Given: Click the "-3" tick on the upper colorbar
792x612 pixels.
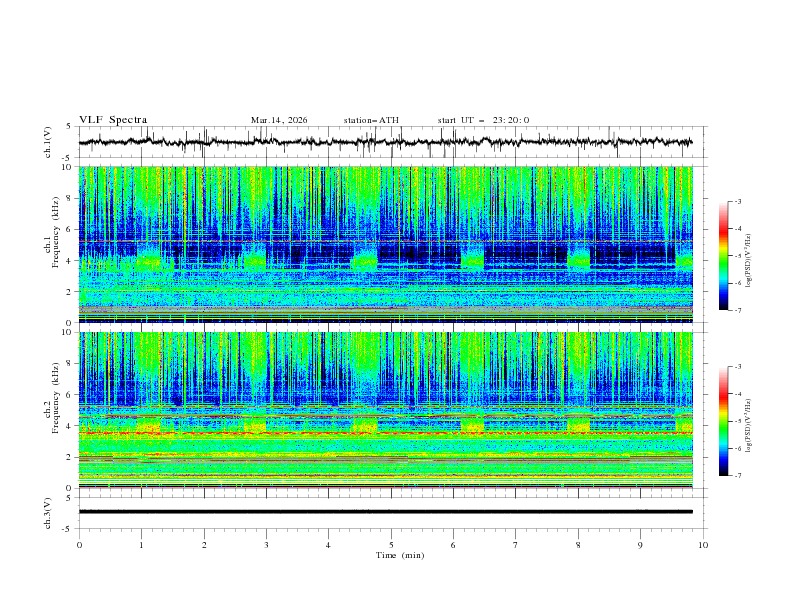Looking at the screenshot, I should coord(737,201).
